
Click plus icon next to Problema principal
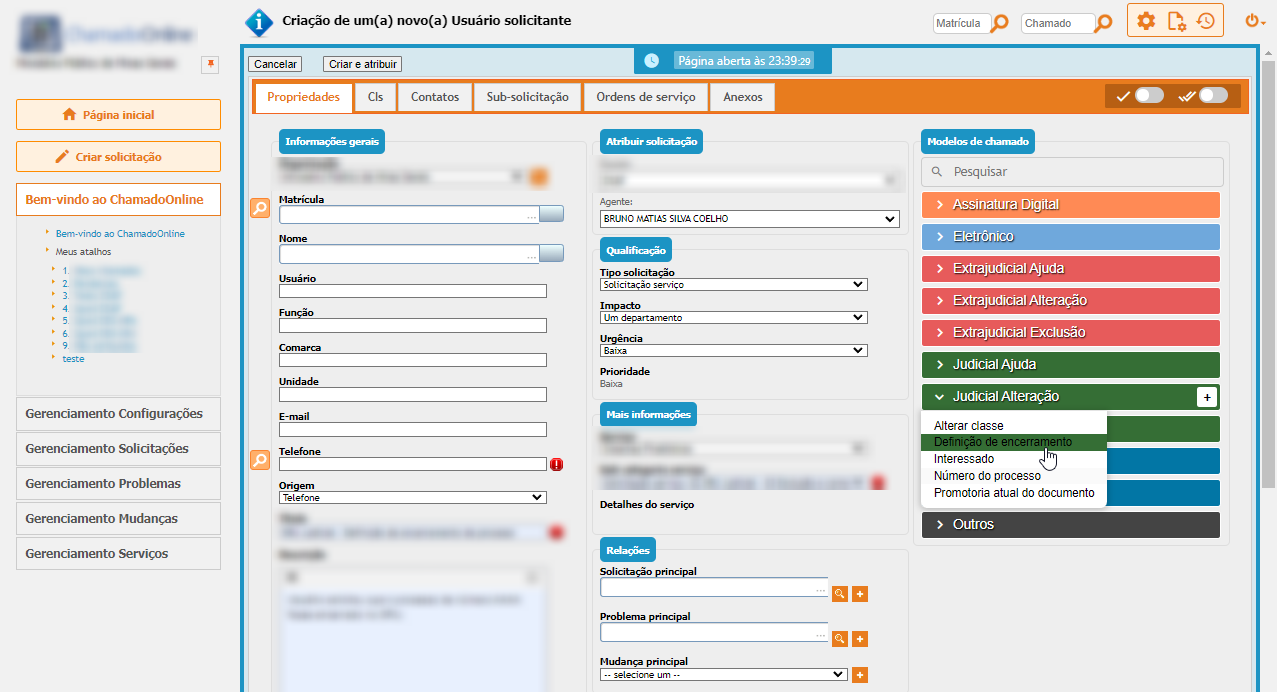(x=859, y=639)
